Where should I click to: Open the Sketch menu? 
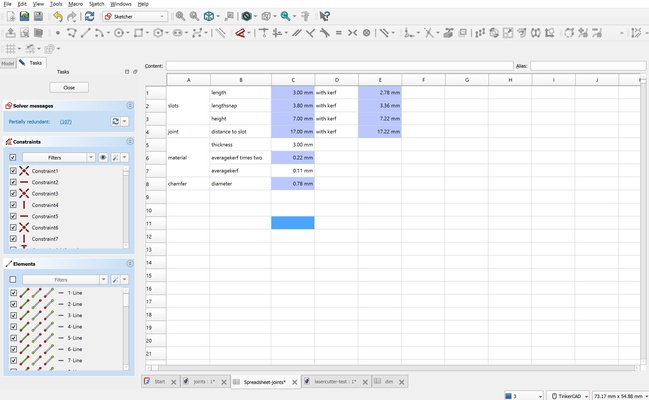96,4
